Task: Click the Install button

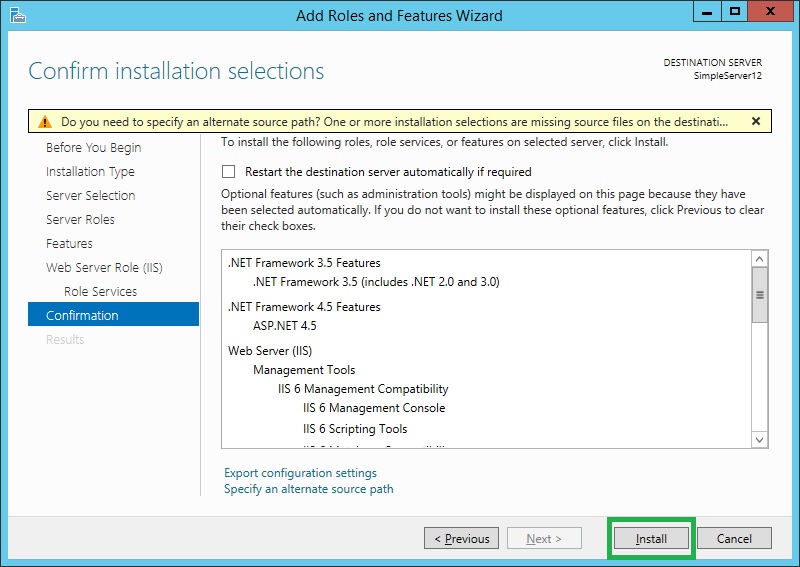Action: (x=651, y=539)
